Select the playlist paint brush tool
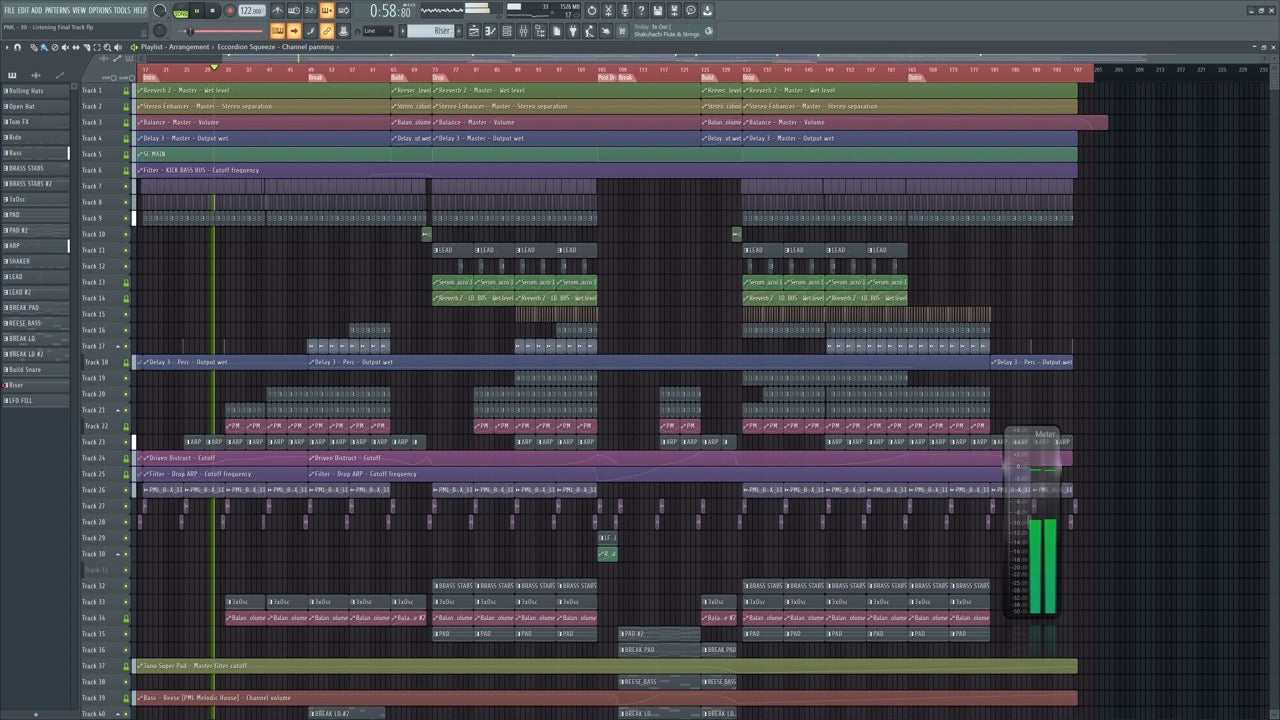The height and width of the screenshot is (720, 1280). [x=44, y=48]
